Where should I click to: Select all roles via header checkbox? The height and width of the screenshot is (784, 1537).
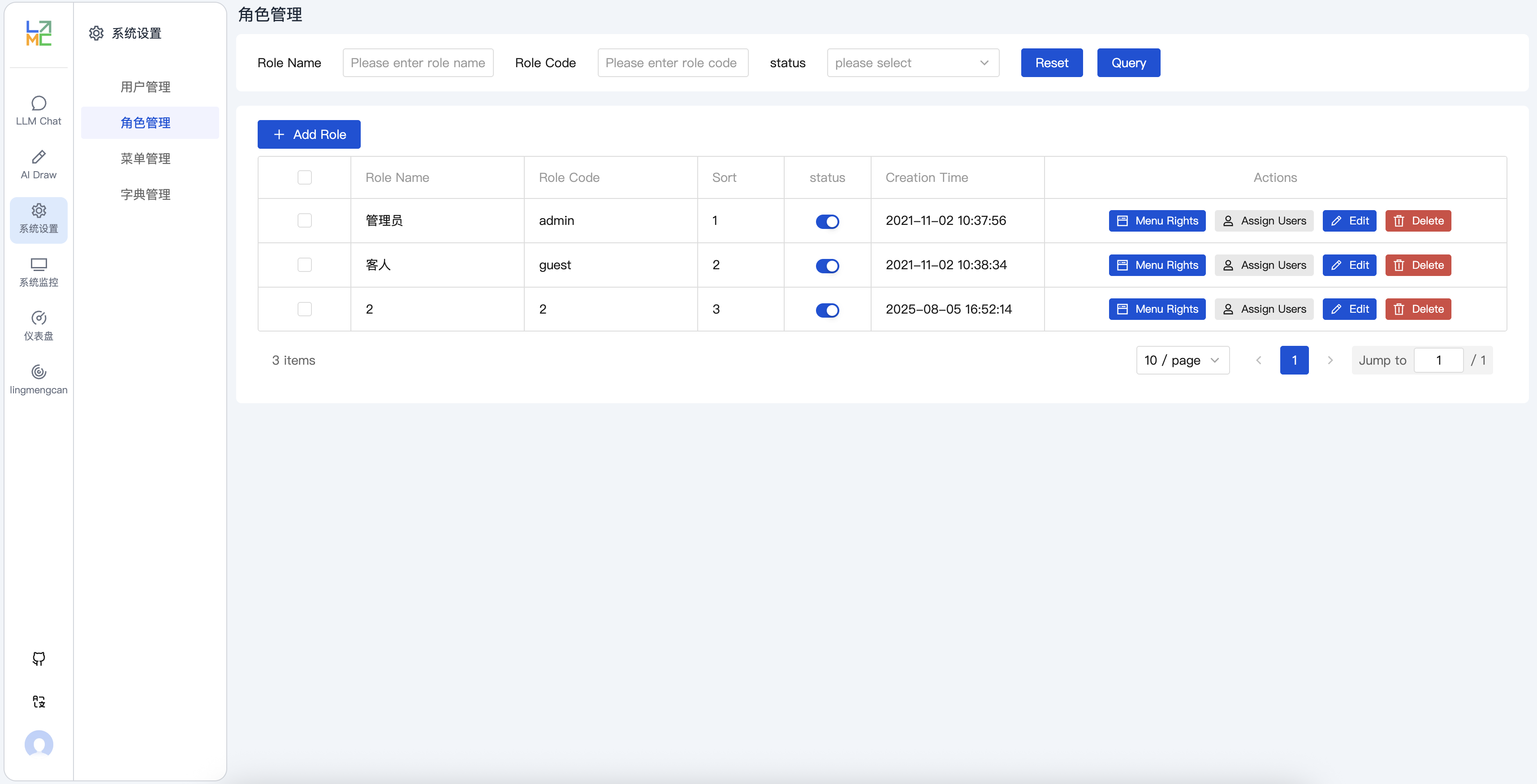click(304, 177)
